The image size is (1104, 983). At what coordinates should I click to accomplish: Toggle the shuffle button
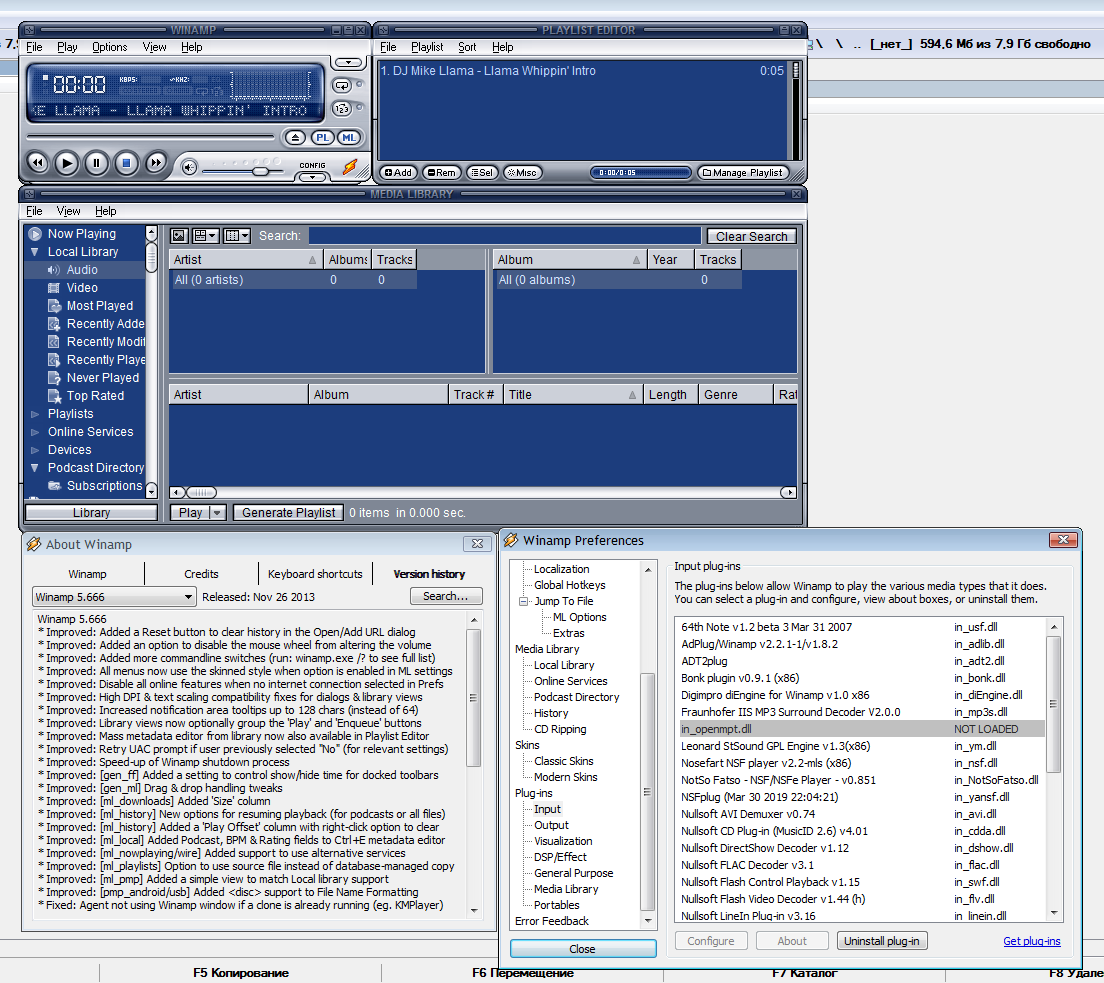coord(342,109)
